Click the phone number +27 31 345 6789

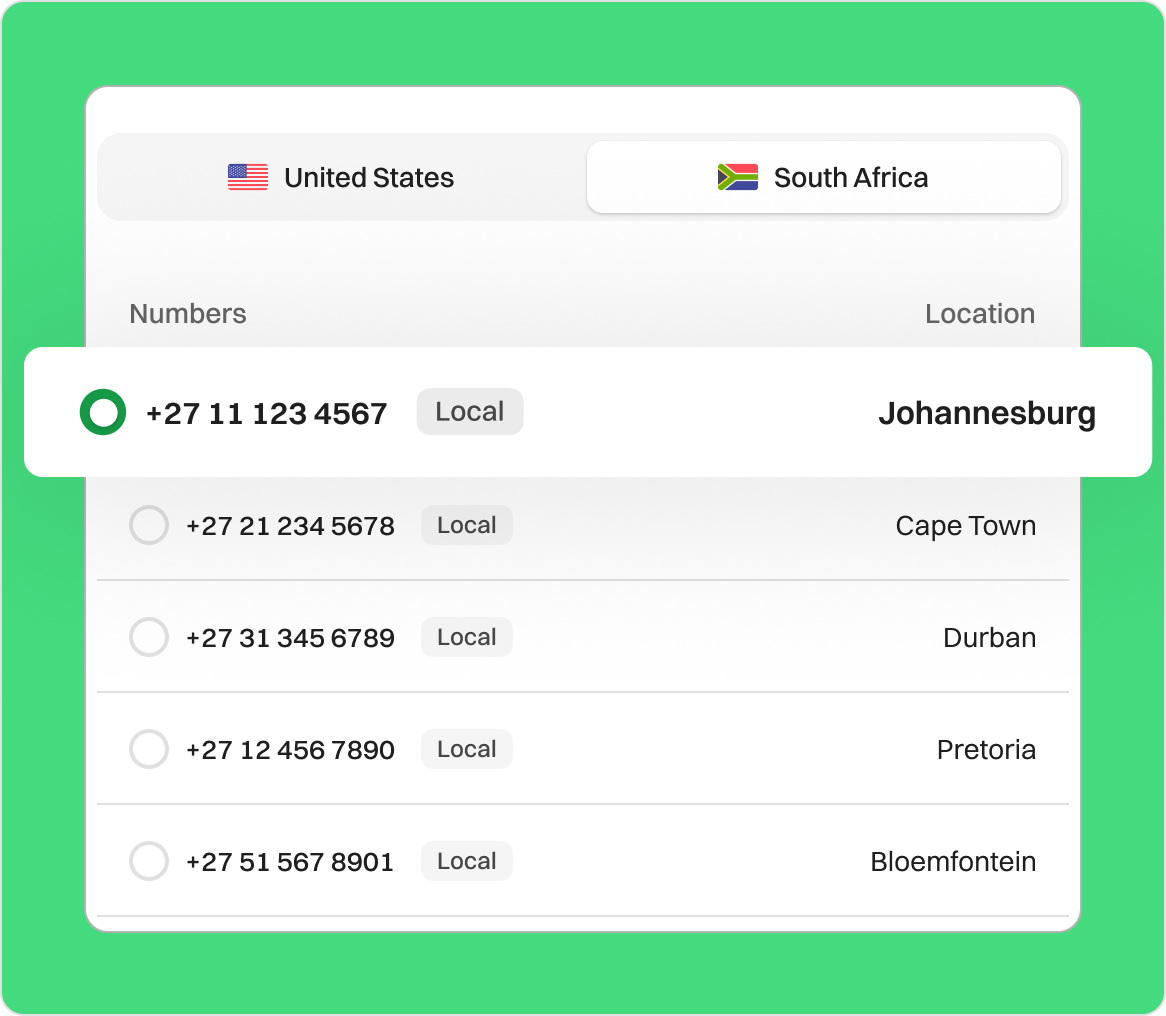[290, 638]
